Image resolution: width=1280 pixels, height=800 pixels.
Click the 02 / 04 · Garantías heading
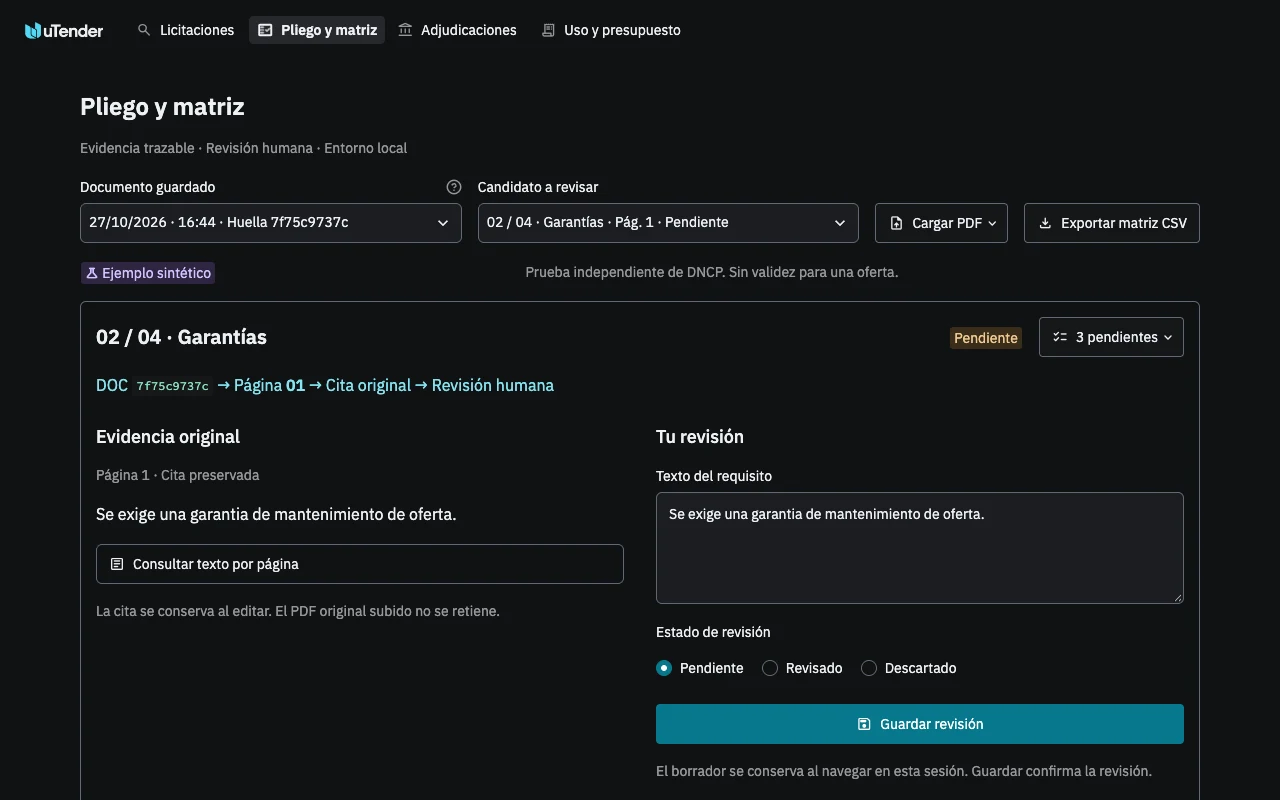[x=181, y=337]
